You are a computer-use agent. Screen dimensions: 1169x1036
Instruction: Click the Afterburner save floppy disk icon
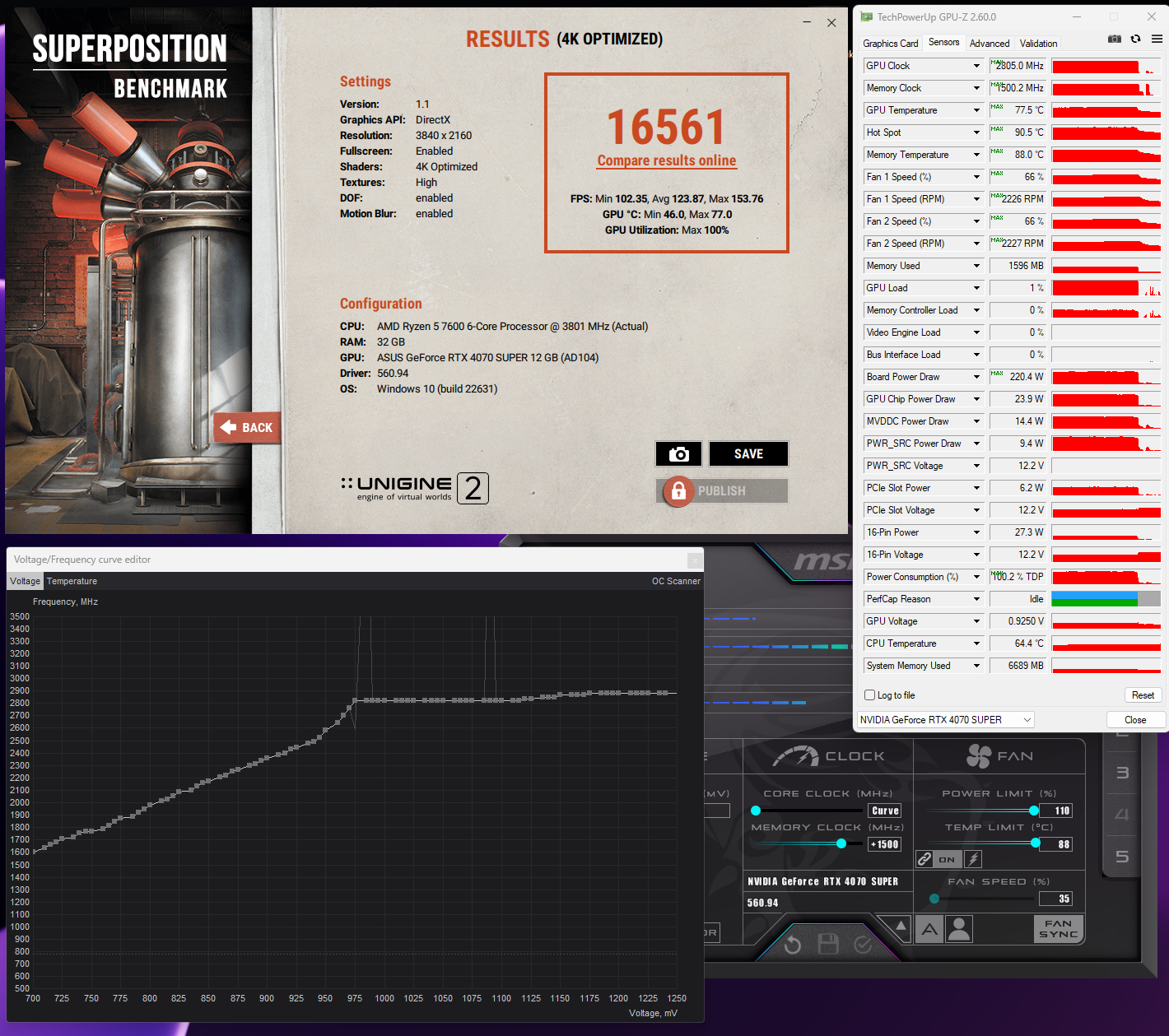(x=828, y=944)
